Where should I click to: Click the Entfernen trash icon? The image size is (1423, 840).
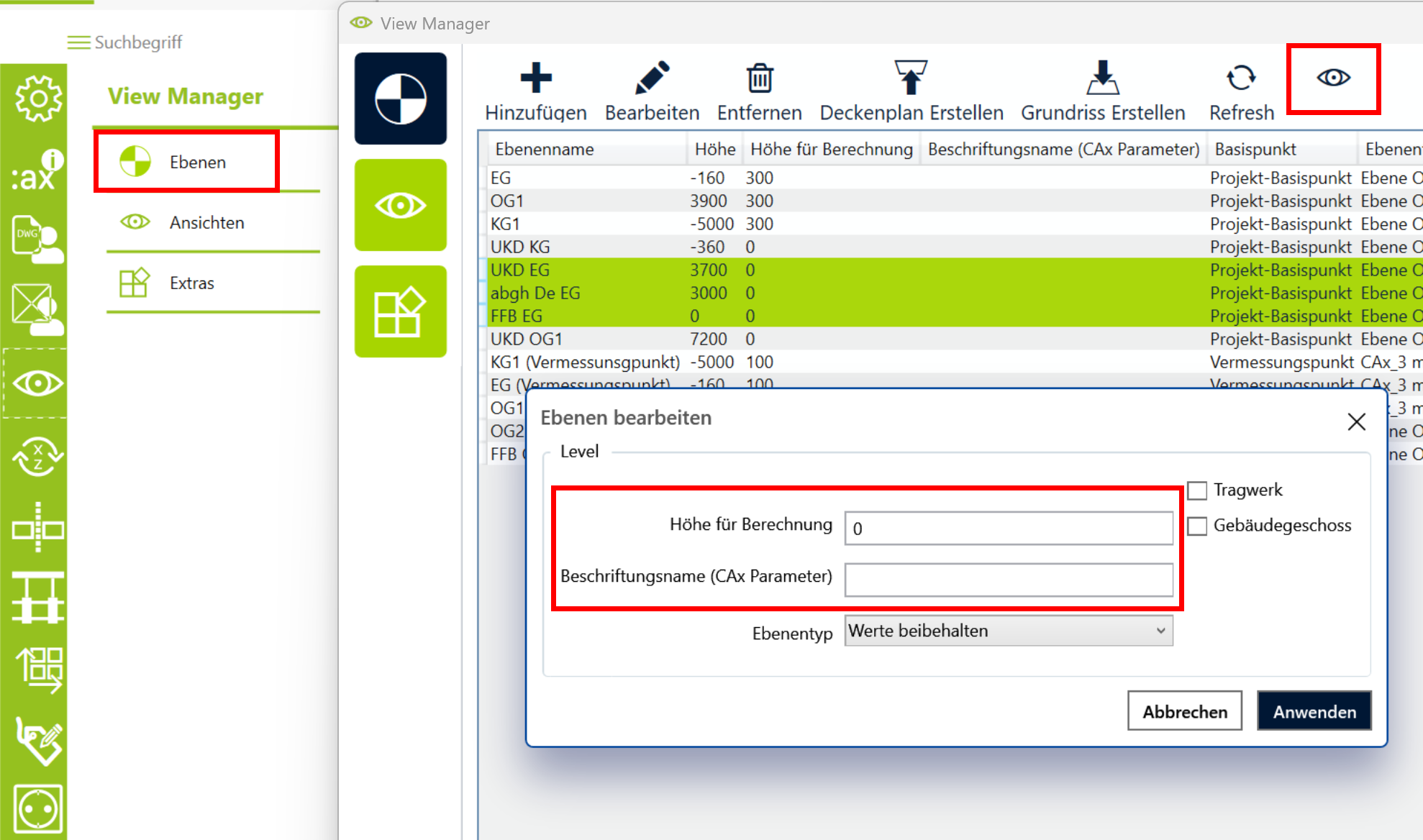point(759,78)
